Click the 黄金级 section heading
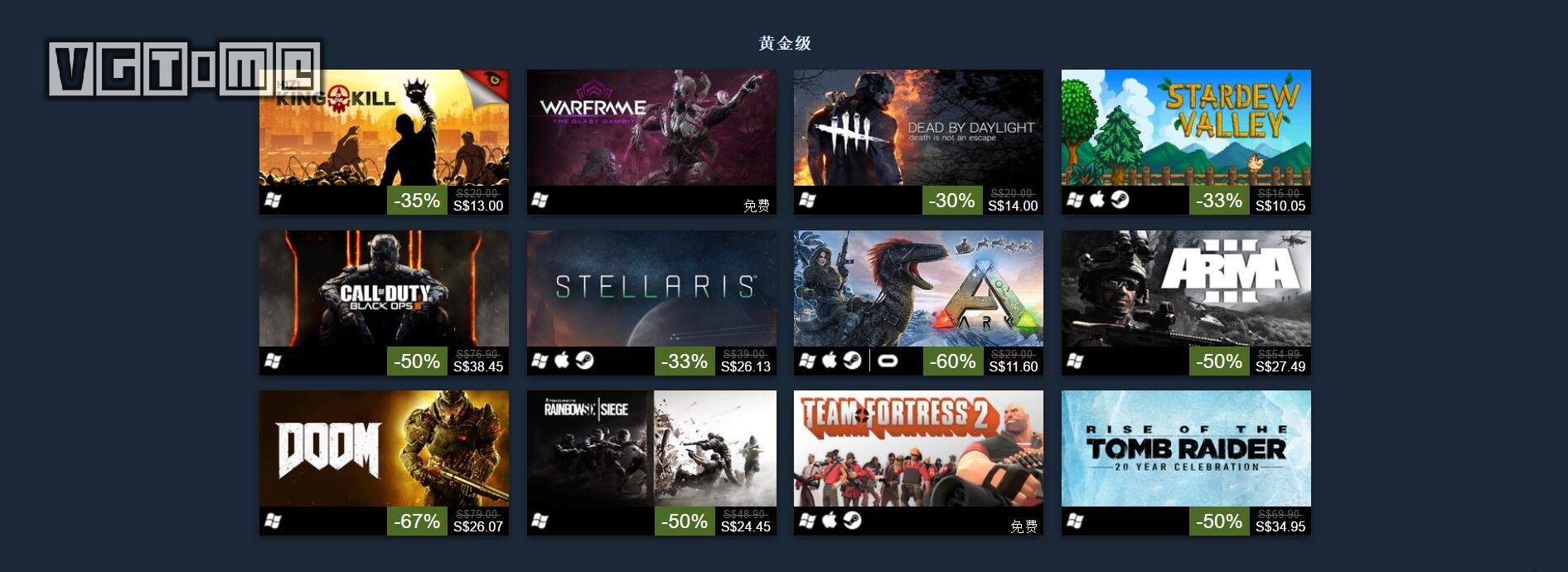The width and height of the screenshot is (1568, 572). point(785,43)
